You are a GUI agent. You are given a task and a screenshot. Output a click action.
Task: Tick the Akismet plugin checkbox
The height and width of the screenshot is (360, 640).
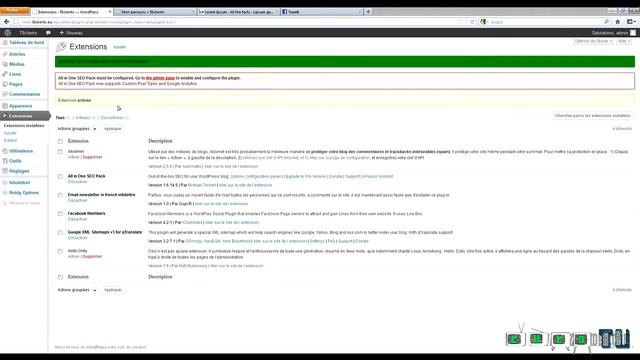click(60, 152)
